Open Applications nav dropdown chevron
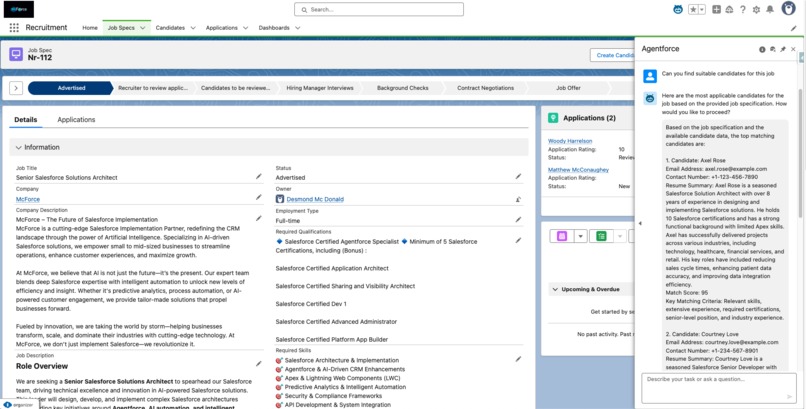This screenshot has width=806, height=409. pos(245,28)
